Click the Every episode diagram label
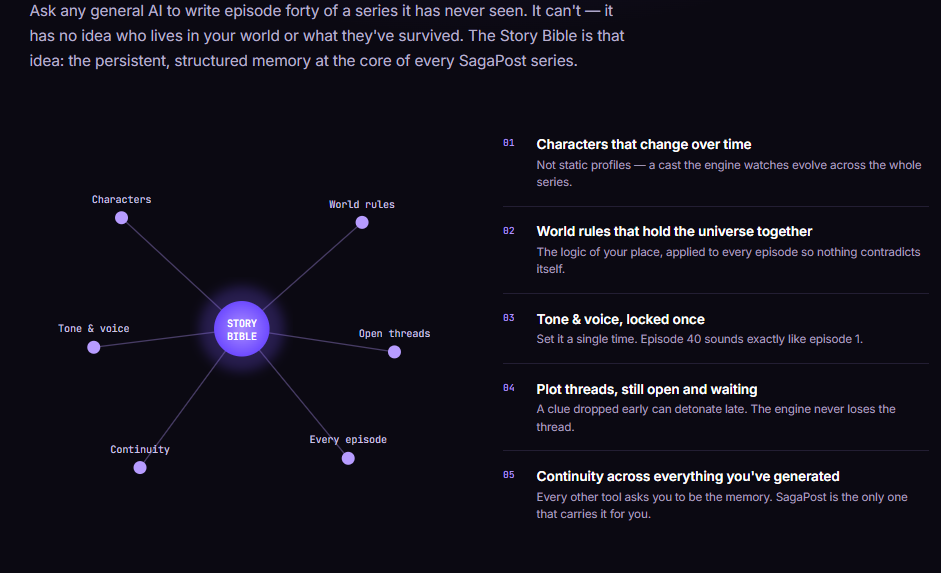The width and height of the screenshot is (941, 573). click(348, 440)
